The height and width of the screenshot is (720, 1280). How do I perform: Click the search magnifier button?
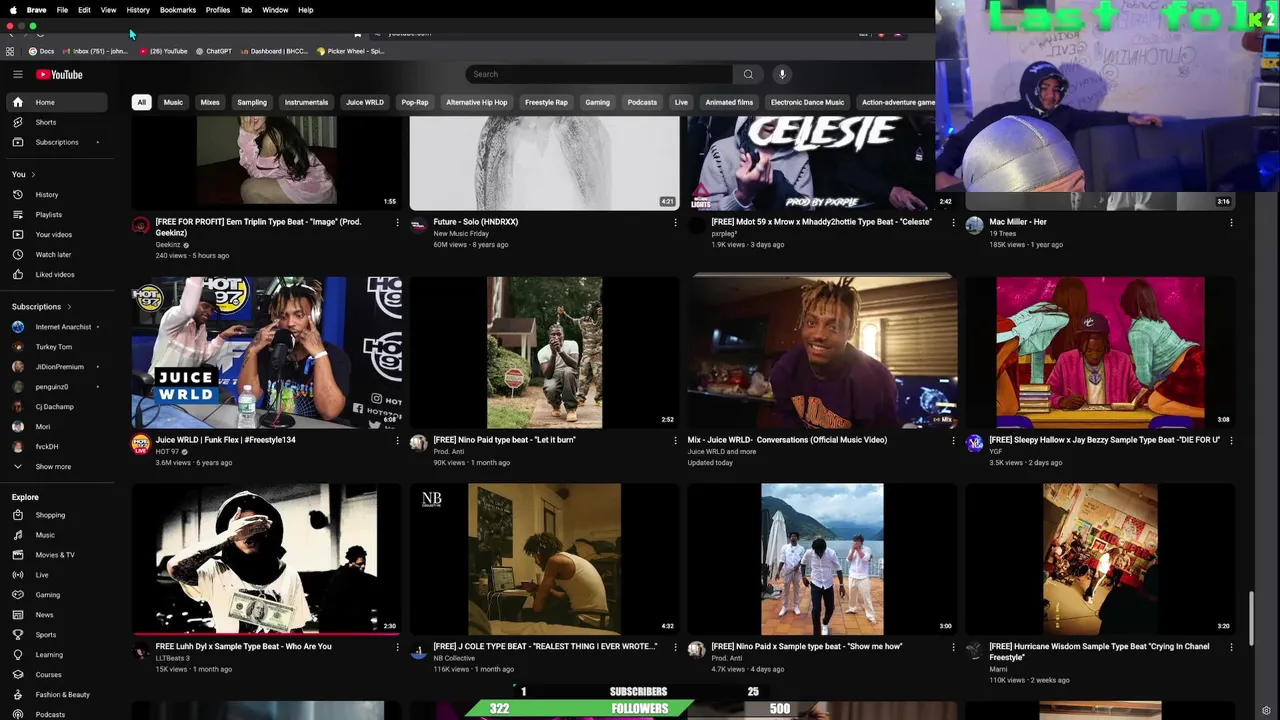point(748,74)
